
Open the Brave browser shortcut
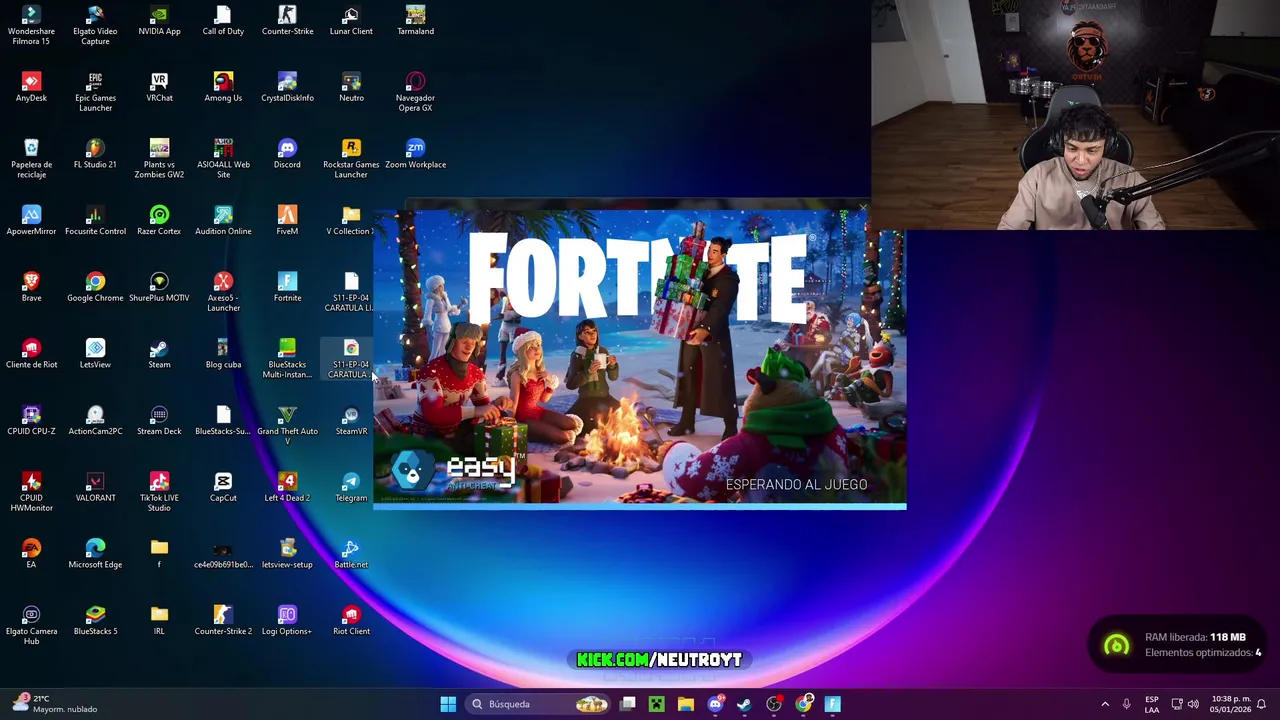pos(31,287)
